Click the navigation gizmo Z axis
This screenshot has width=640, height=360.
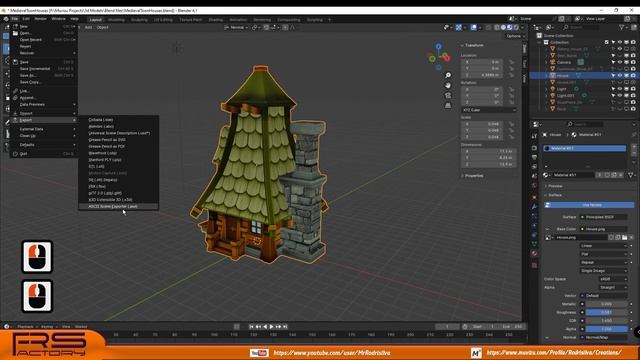click(x=438, y=47)
